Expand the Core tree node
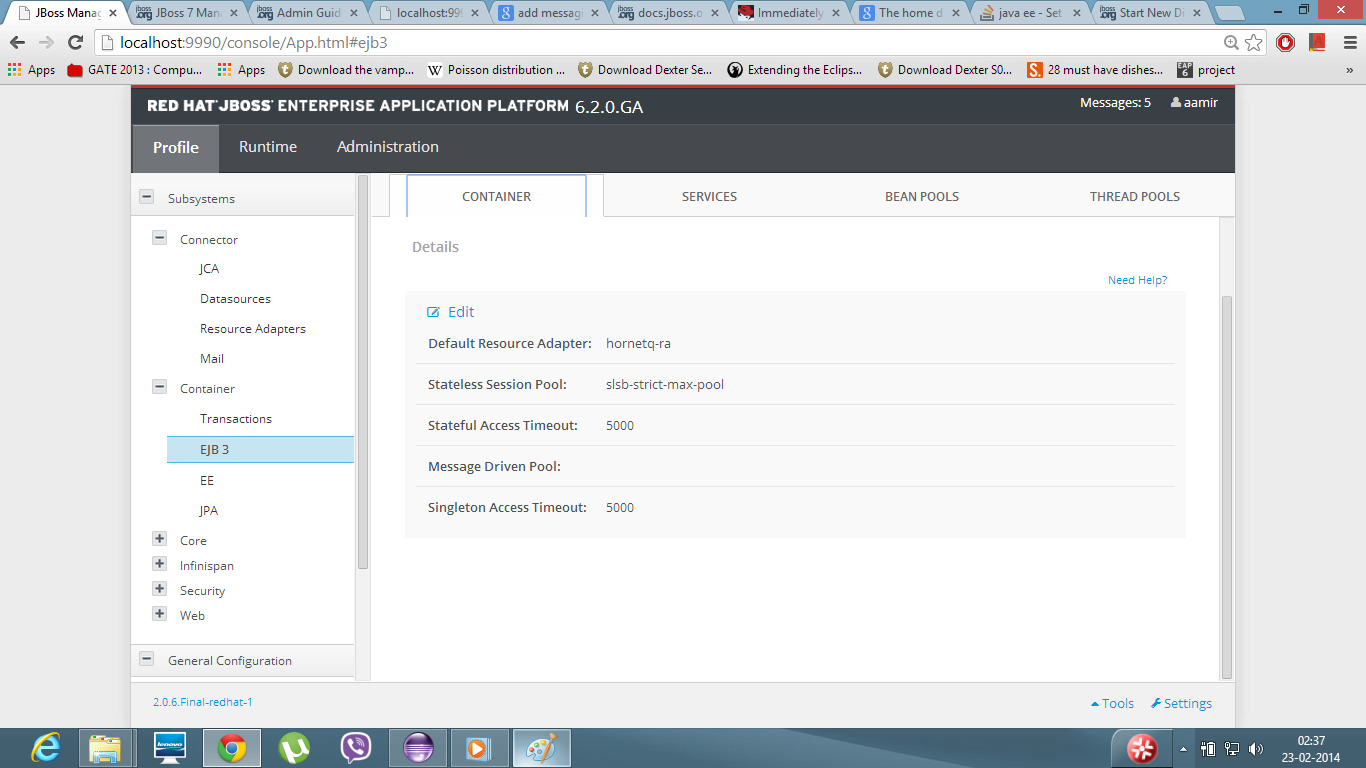 tap(159, 539)
